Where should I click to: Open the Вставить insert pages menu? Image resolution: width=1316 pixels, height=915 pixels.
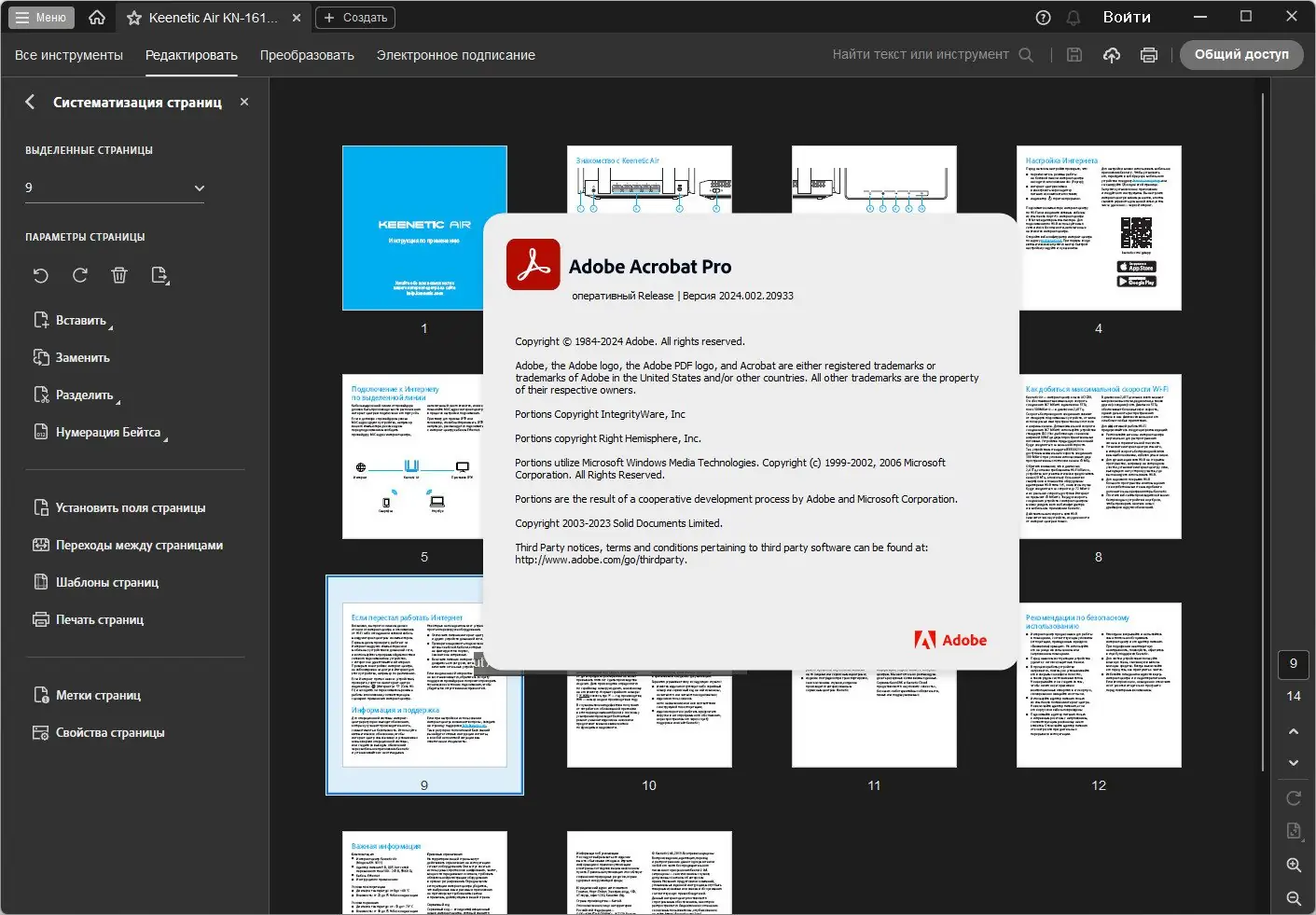(x=73, y=320)
